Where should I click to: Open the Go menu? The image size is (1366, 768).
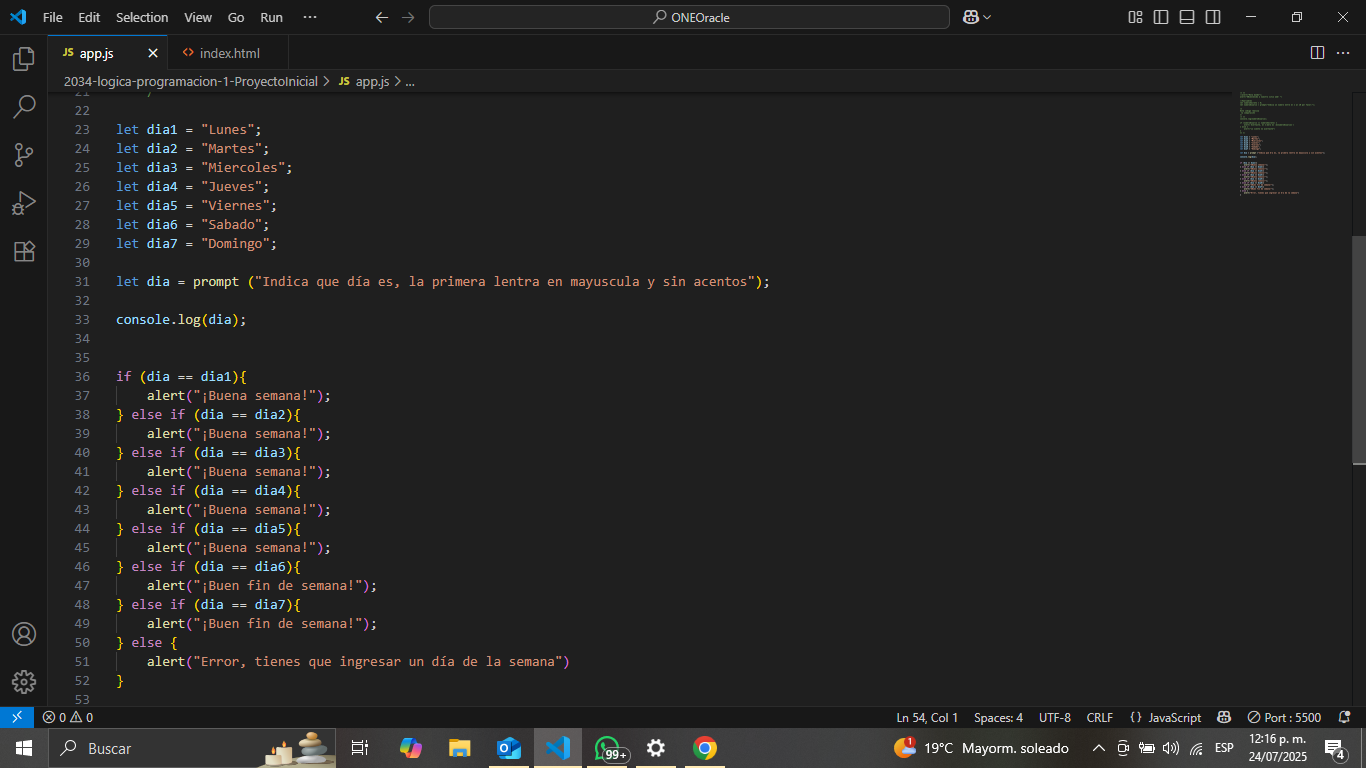(x=236, y=17)
